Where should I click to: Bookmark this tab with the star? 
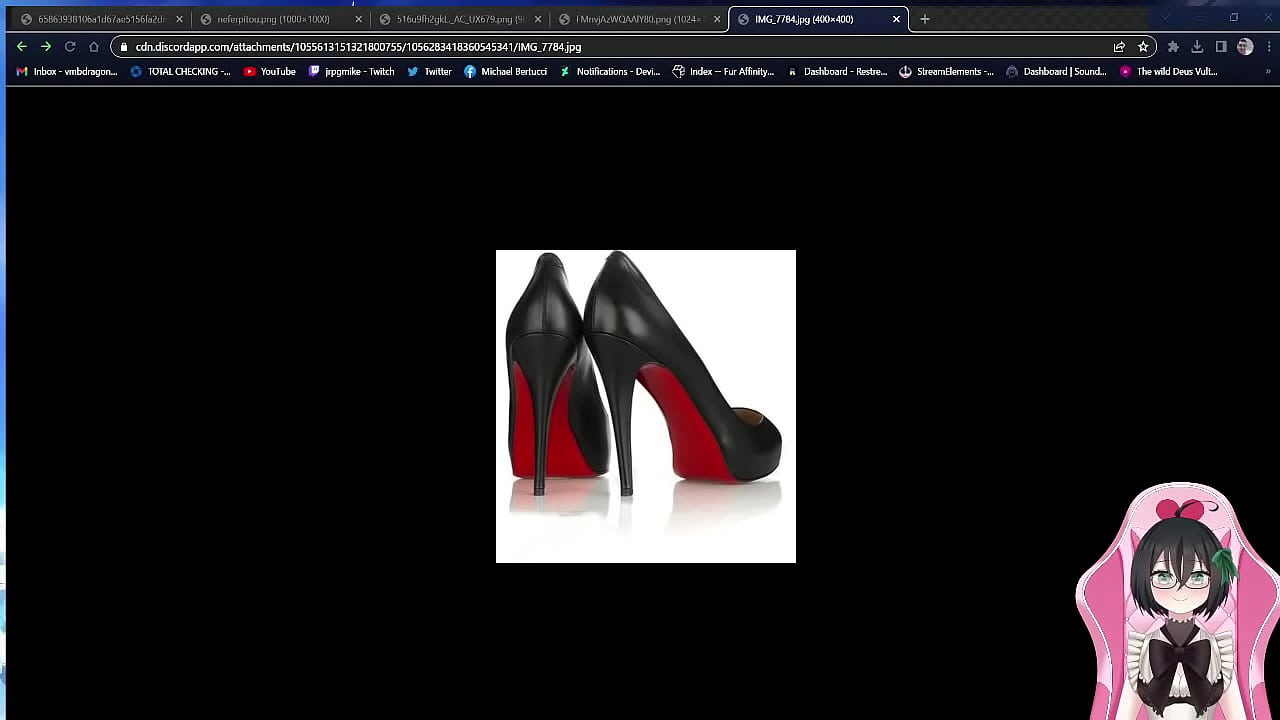tap(1143, 47)
